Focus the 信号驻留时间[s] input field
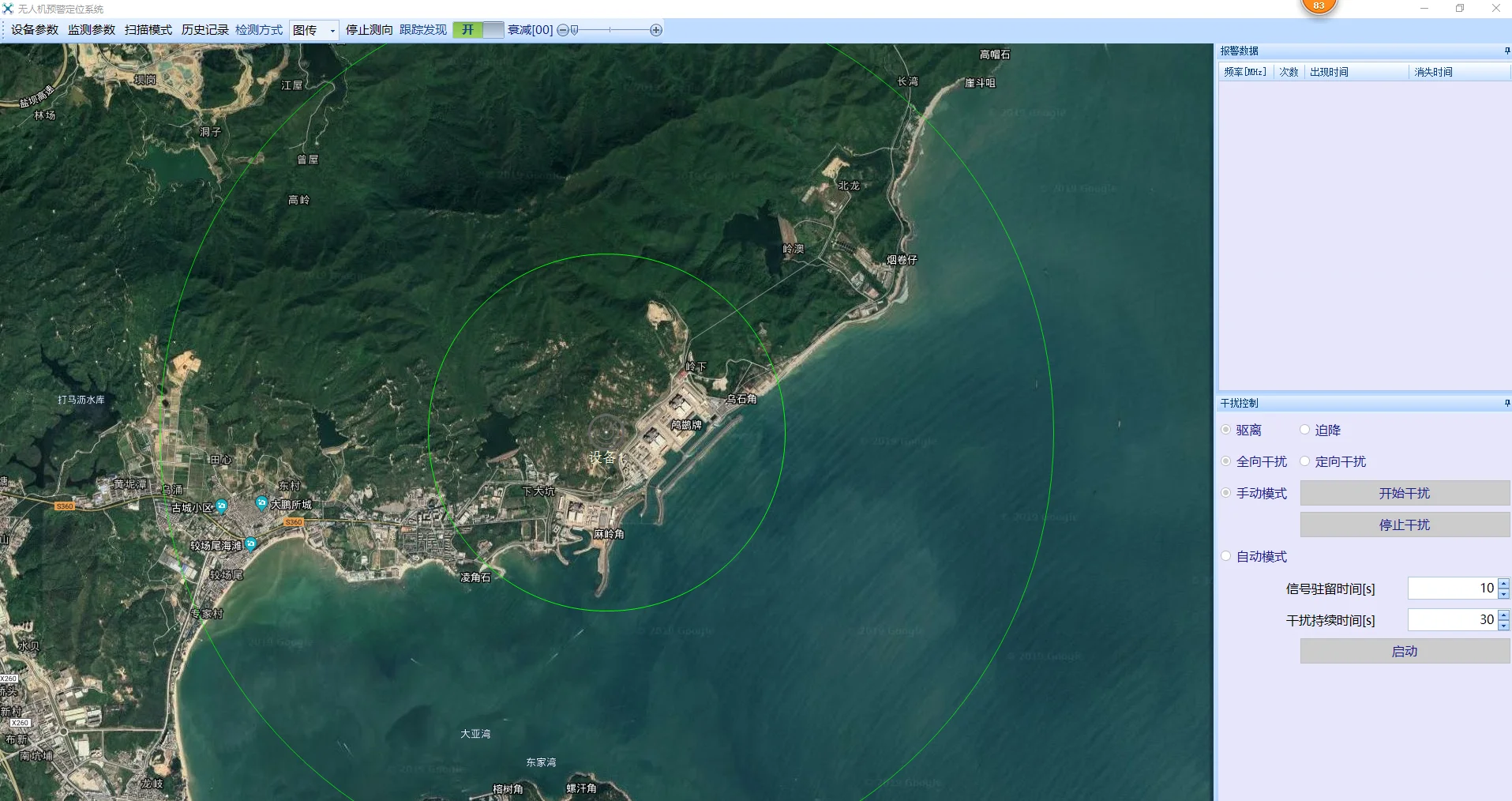 pos(1452,589)
